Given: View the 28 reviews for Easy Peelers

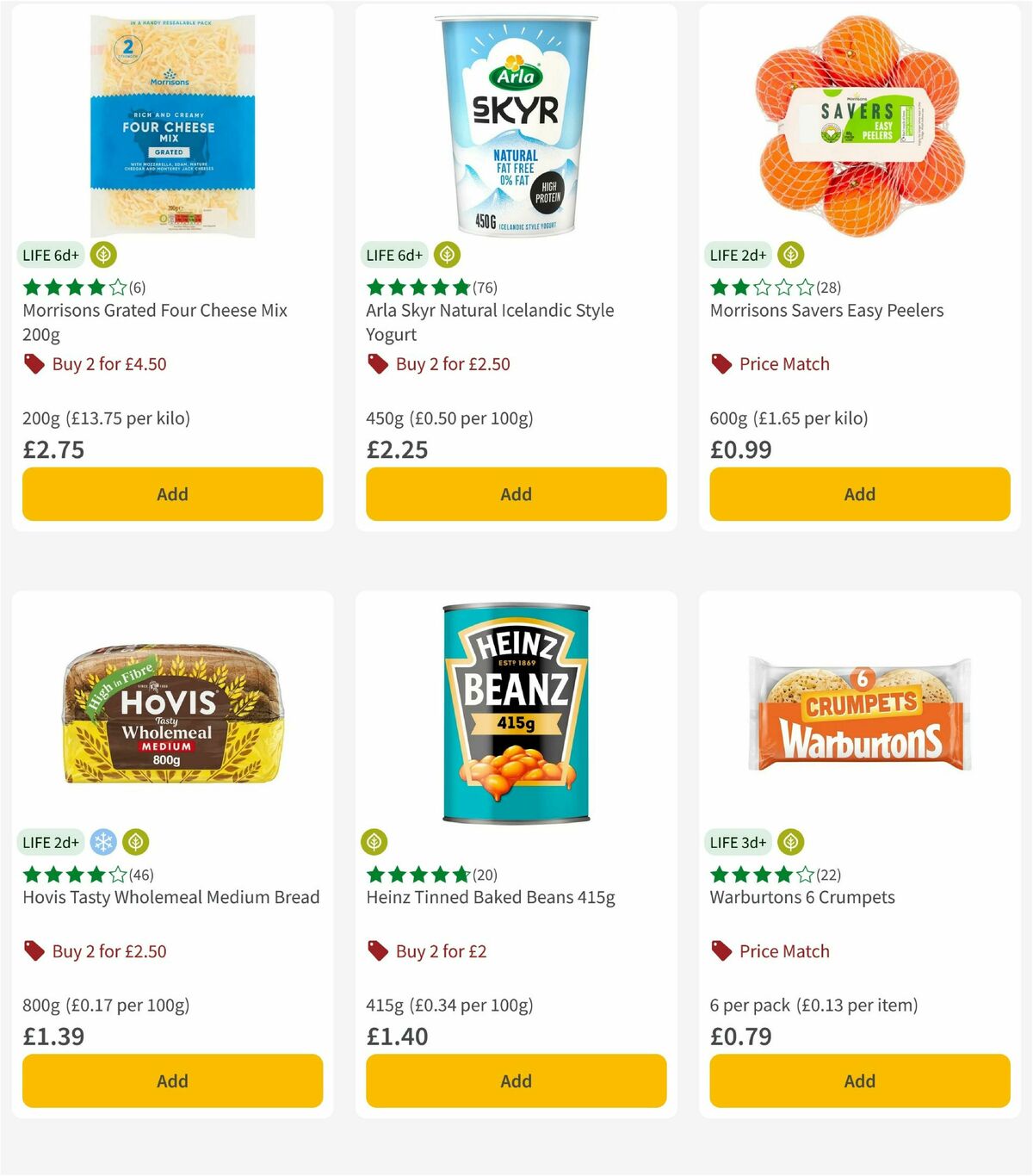Looking at the screenshot, I should click(x=827, y=287).
